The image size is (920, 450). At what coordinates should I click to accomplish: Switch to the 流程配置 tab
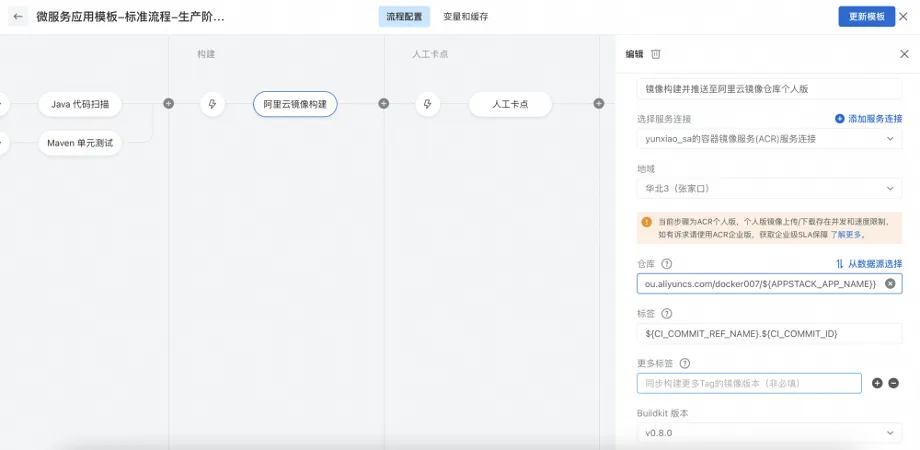pos(404,17)
